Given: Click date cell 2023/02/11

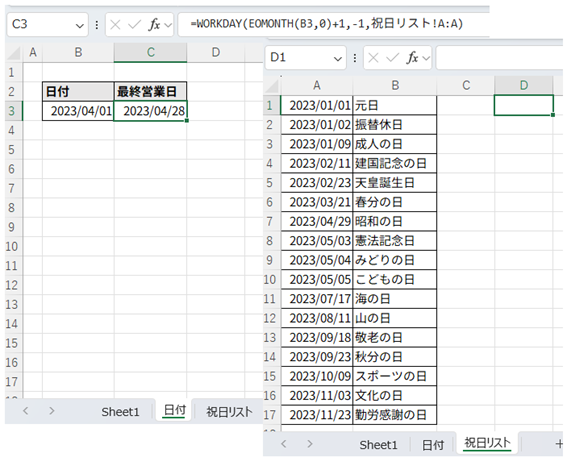Looking at the screenshot, I should [x=317, y=163].
